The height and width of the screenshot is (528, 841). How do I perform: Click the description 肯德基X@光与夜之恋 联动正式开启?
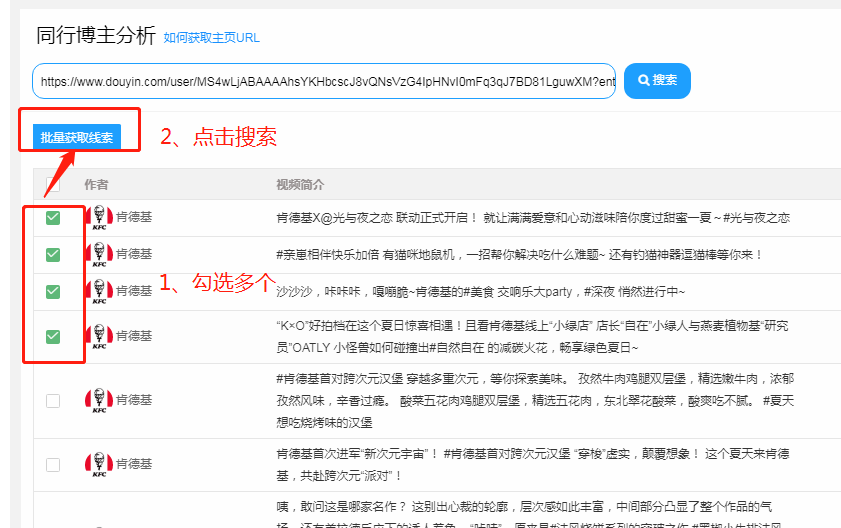point(533,218)
